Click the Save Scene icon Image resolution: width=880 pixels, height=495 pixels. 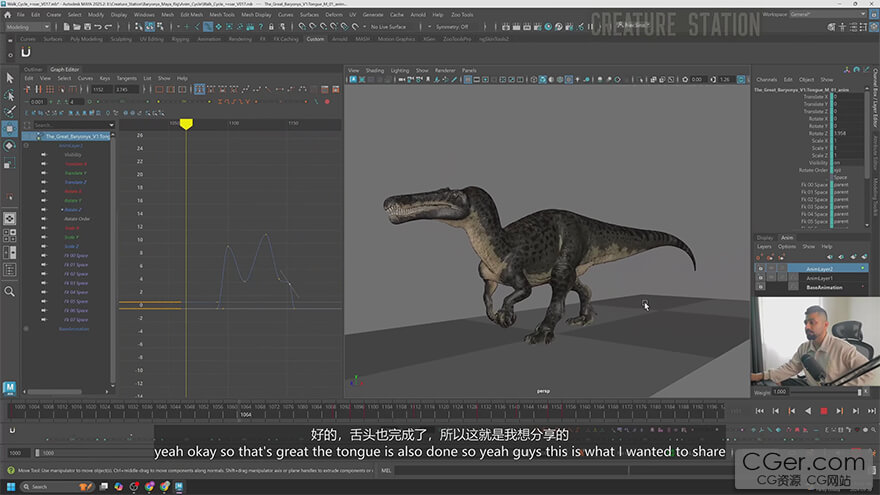[88, 26]
